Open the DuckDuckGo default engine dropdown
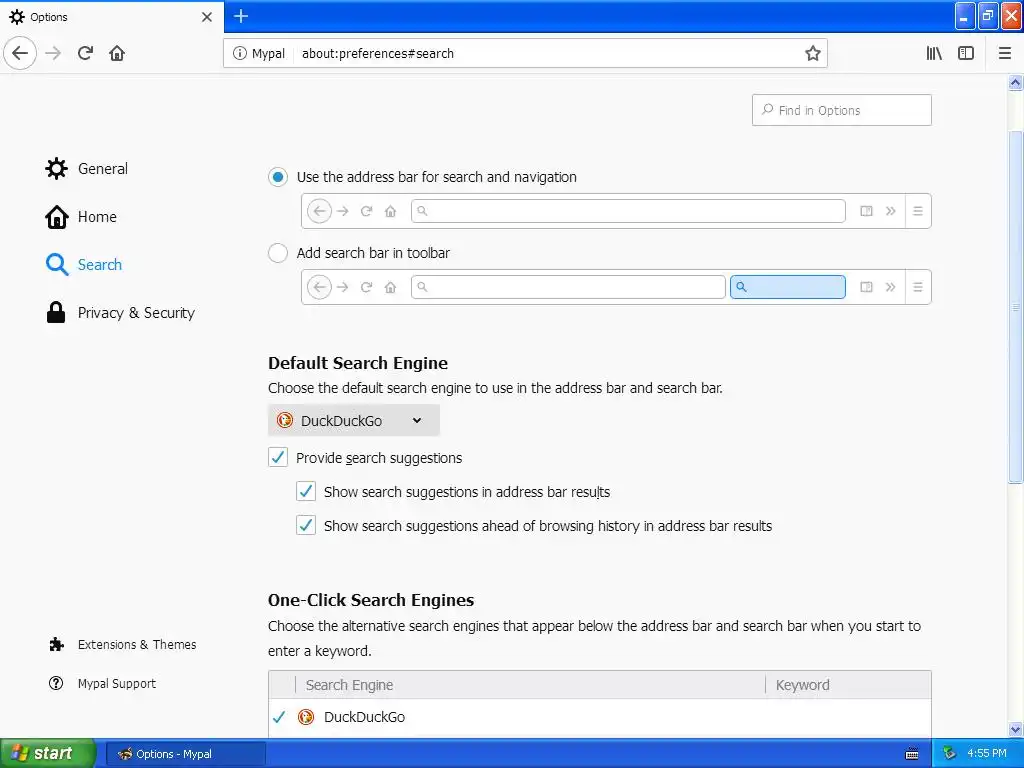1024x768 pixels. pyautogui.click(x=354, y=421)
